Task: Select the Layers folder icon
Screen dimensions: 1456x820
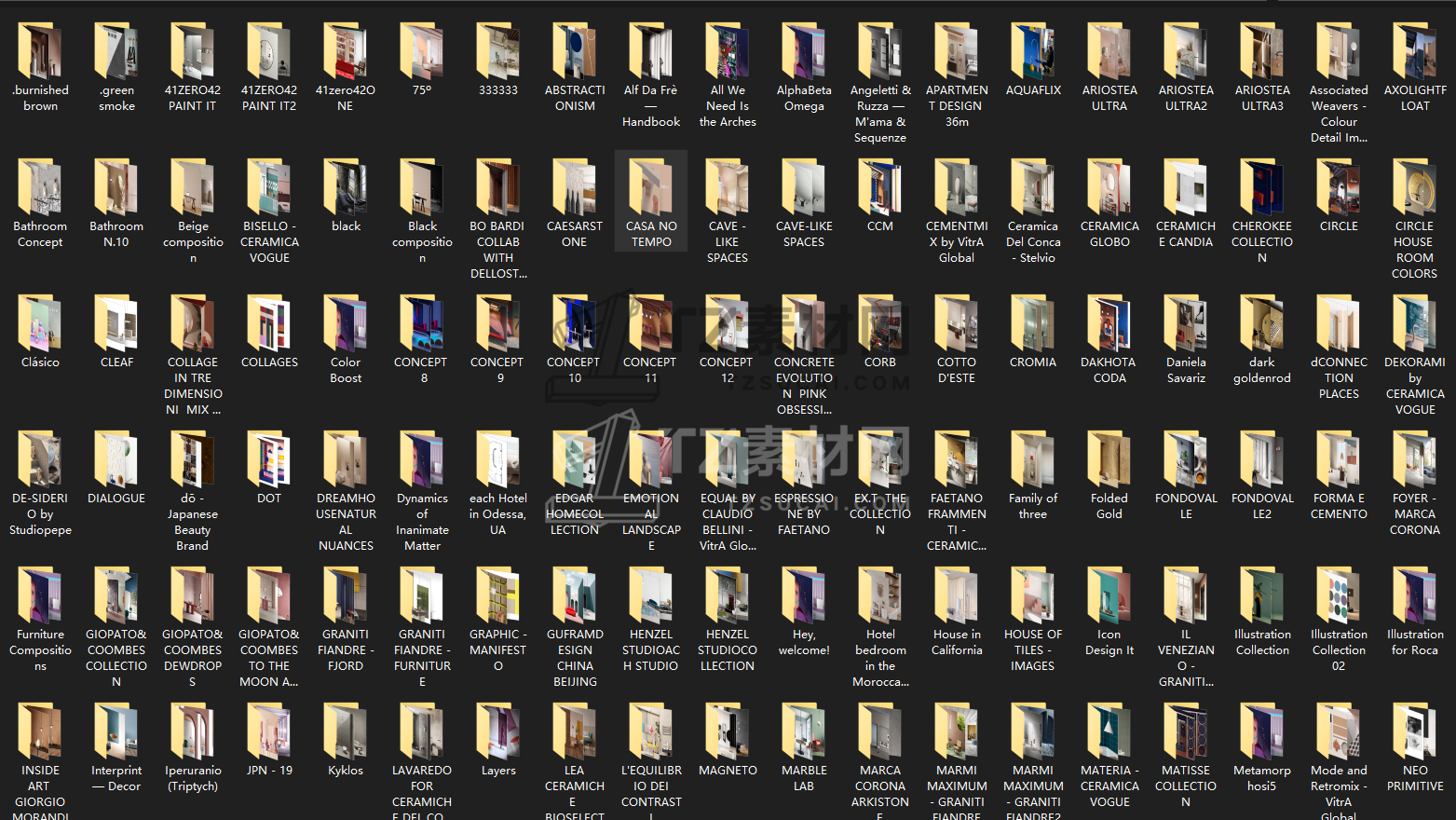Action: pos(498,731)
